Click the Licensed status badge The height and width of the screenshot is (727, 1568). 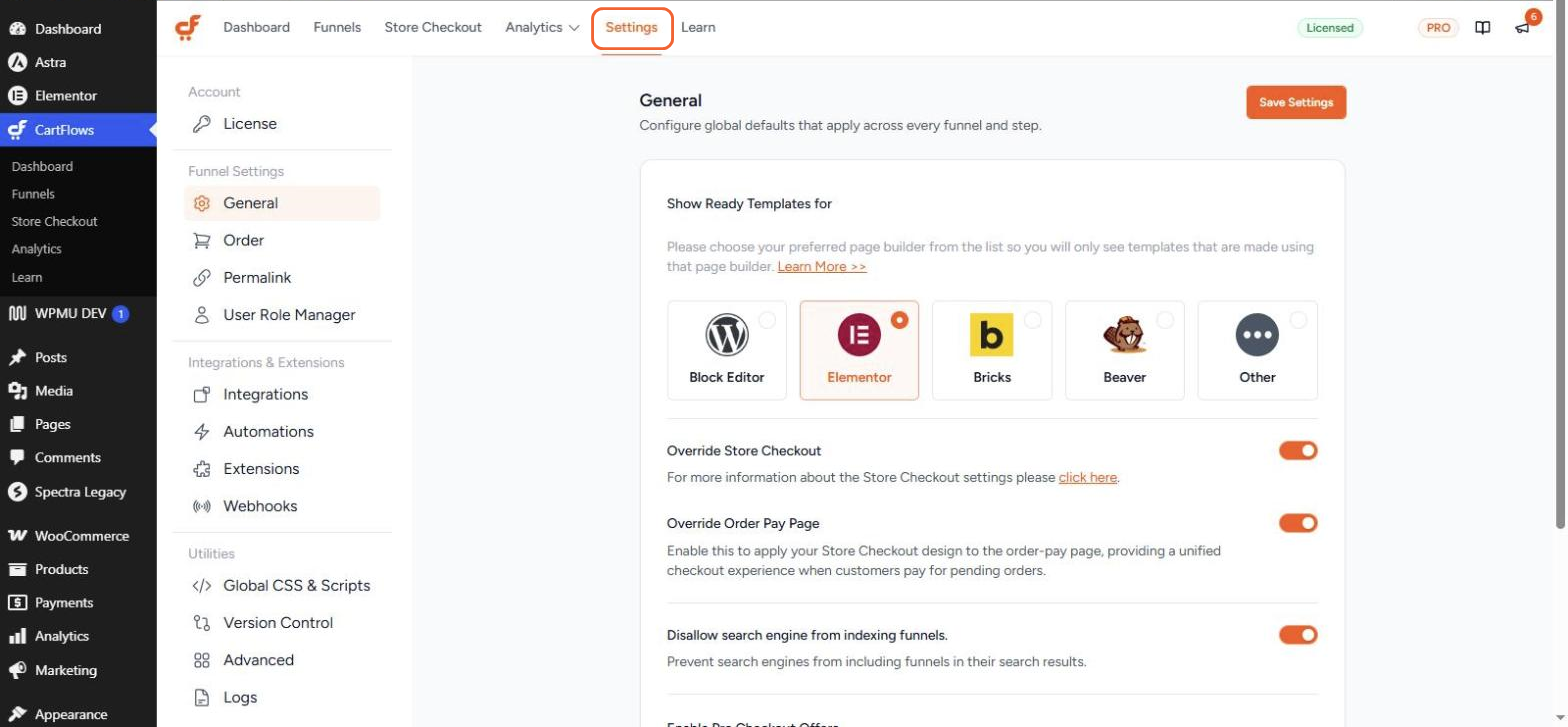click(x=1330, y=28)
